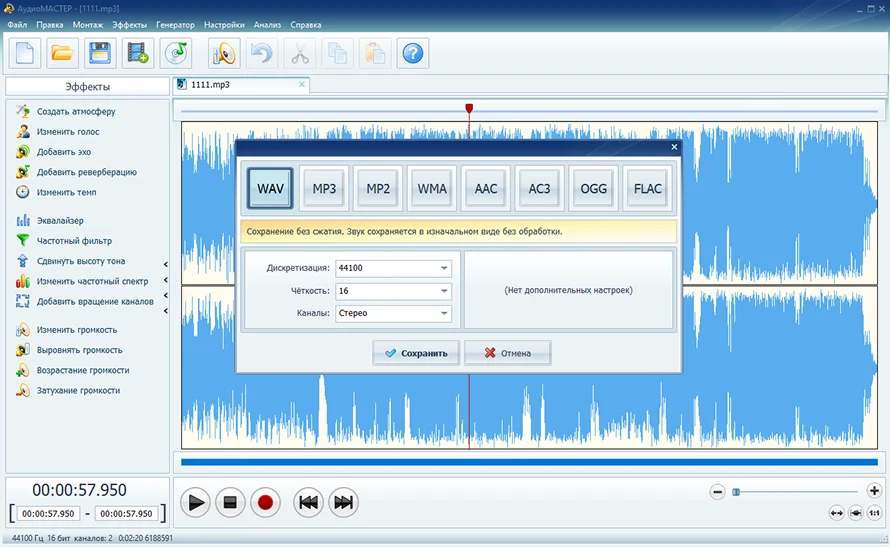Click the audio CD ripping icon

point(176,53)
